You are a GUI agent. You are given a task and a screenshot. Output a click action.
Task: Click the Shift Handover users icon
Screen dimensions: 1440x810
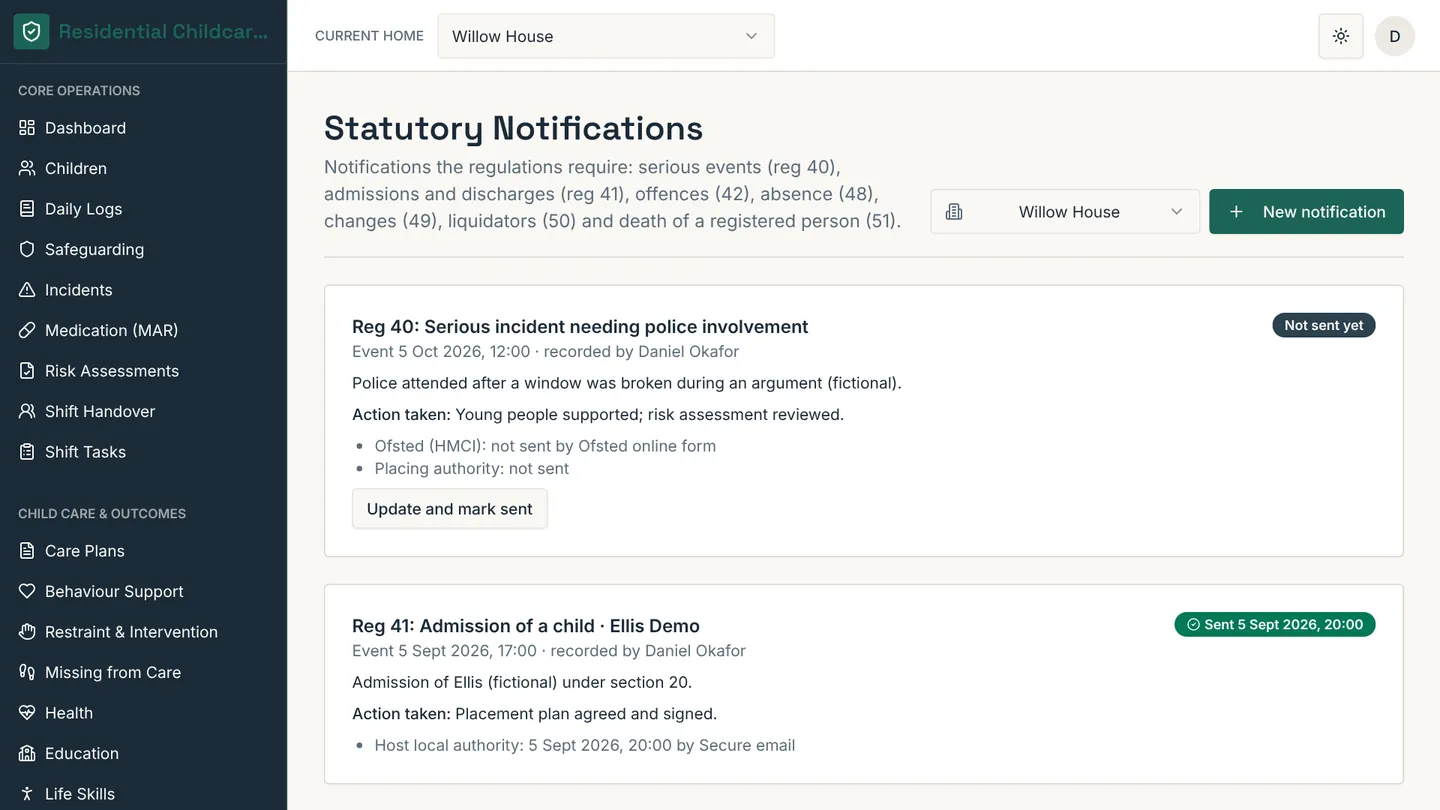(x=27, y=411)
